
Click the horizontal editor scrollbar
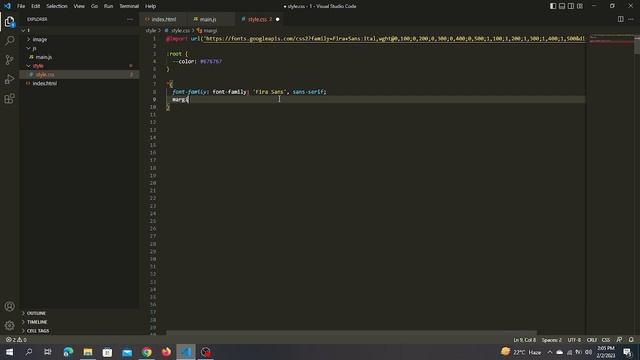tap(351, 333)
